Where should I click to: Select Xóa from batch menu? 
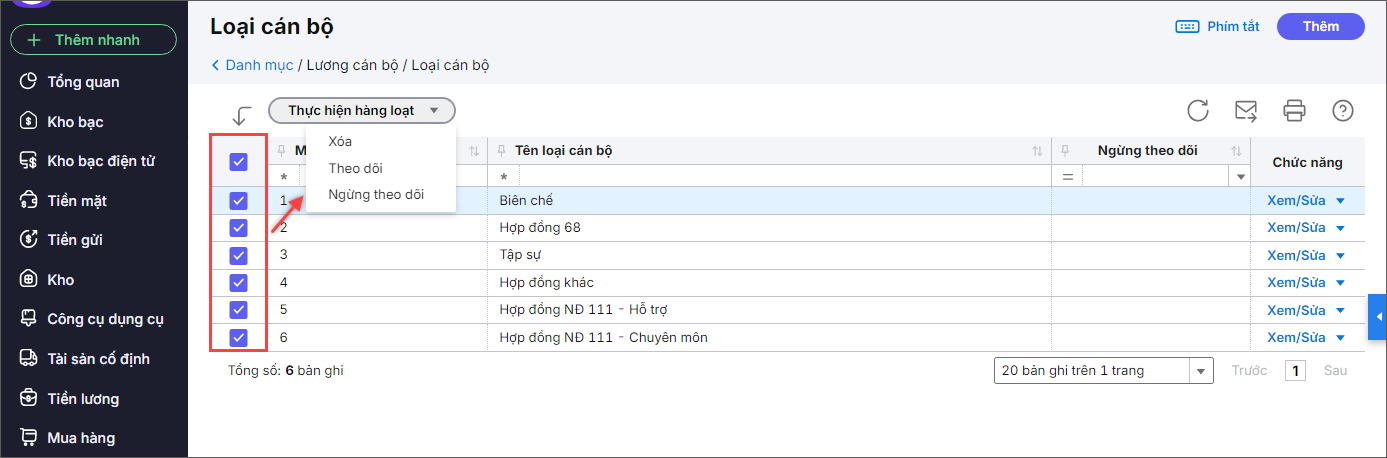340,142
